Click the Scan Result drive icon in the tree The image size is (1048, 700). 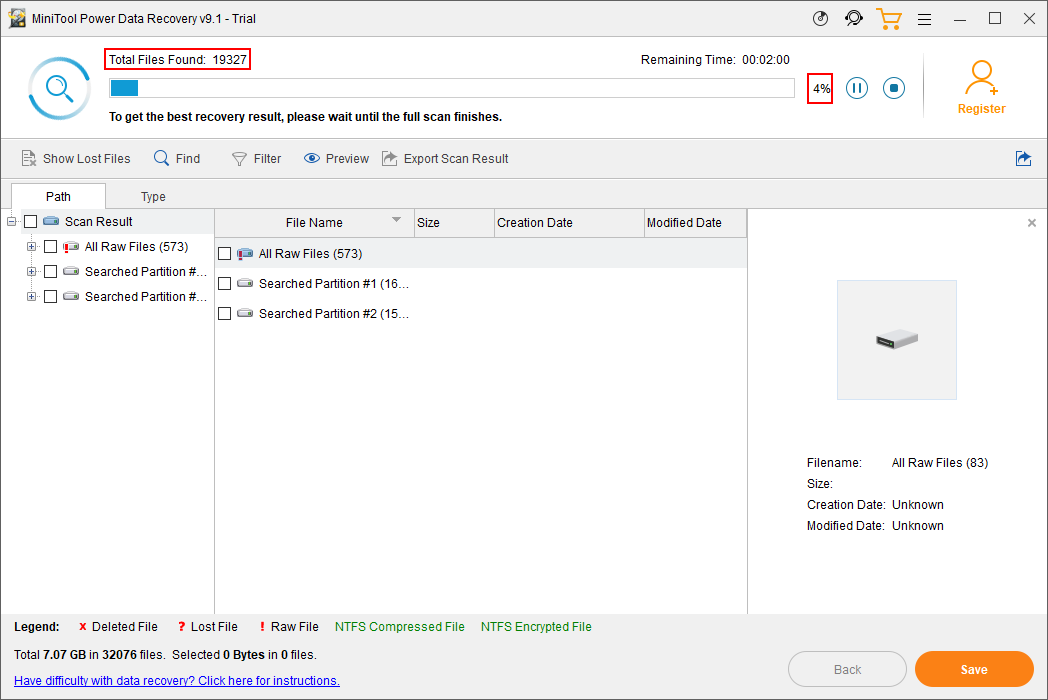[51, 221]
